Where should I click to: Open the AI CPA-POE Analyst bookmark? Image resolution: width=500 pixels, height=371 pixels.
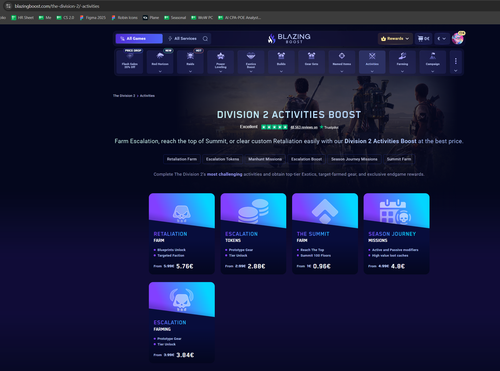click(x=239, y=18)
